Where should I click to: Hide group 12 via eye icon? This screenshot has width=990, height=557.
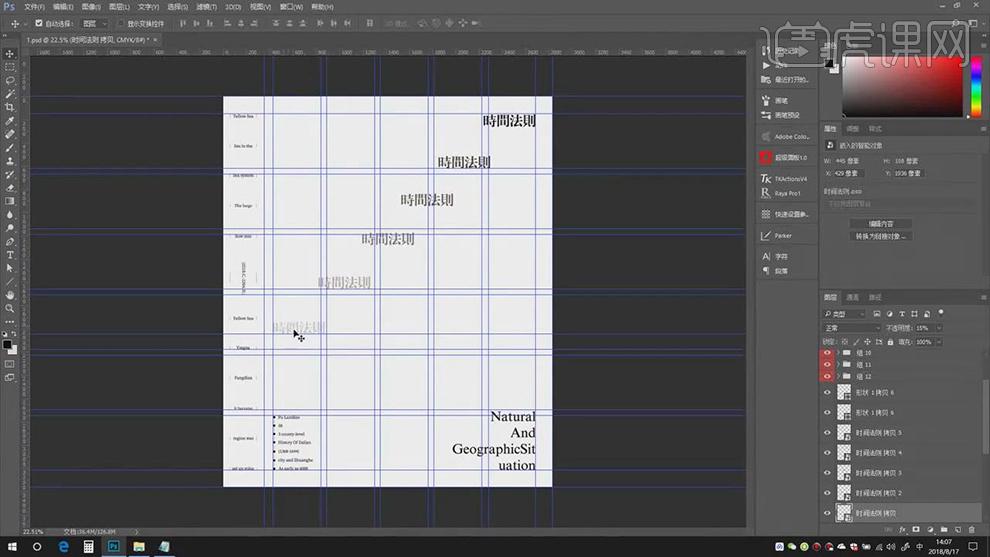click(x=827, y=376)
